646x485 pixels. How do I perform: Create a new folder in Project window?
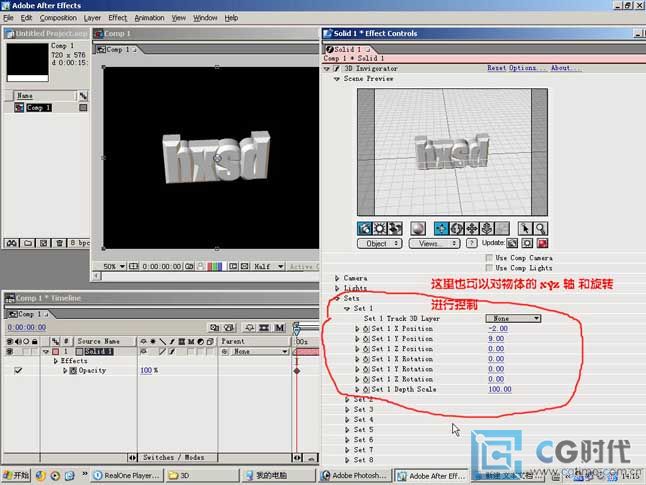coord(28,243)
